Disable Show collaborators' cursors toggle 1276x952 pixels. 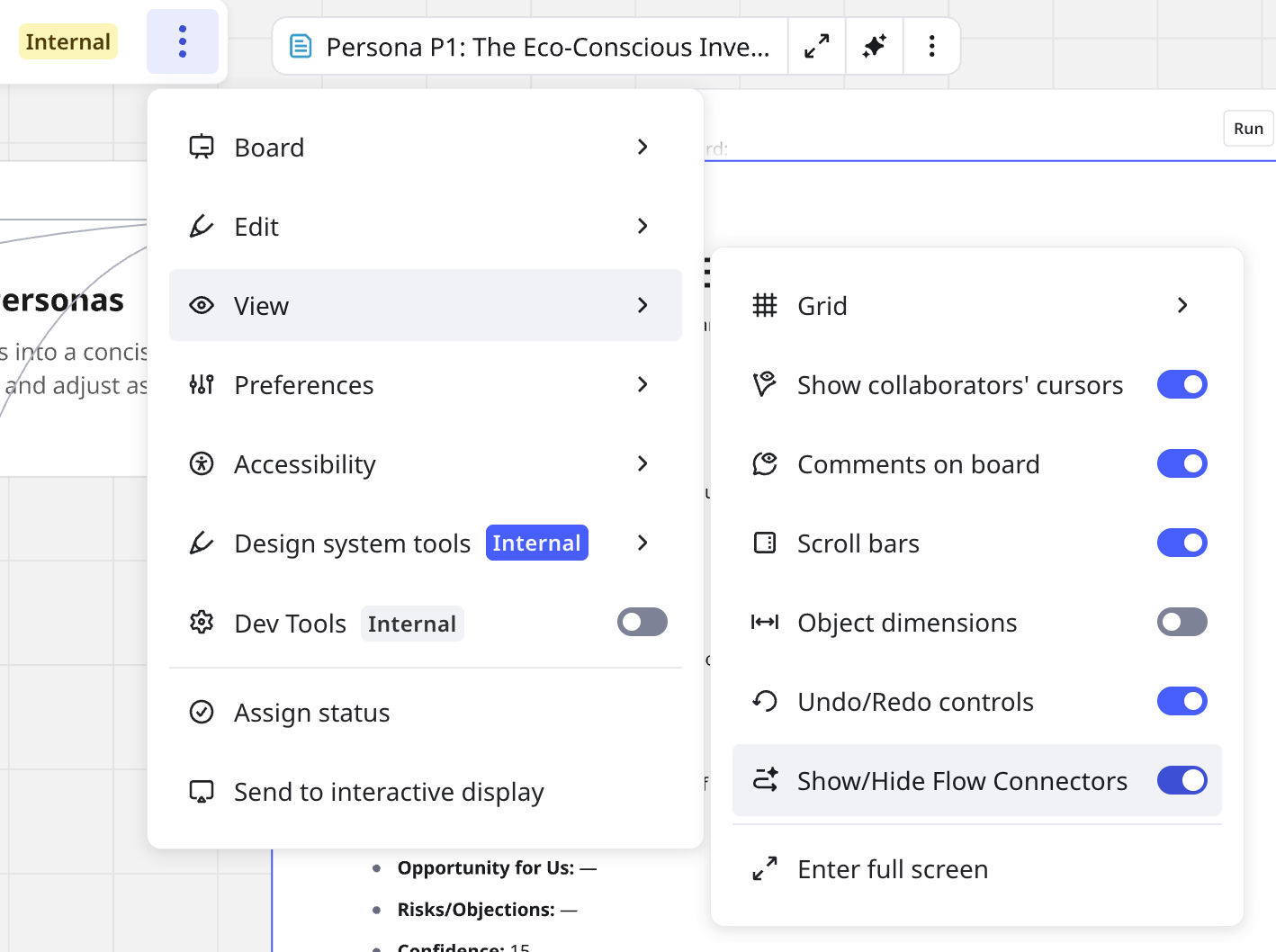coord(1182,385)
